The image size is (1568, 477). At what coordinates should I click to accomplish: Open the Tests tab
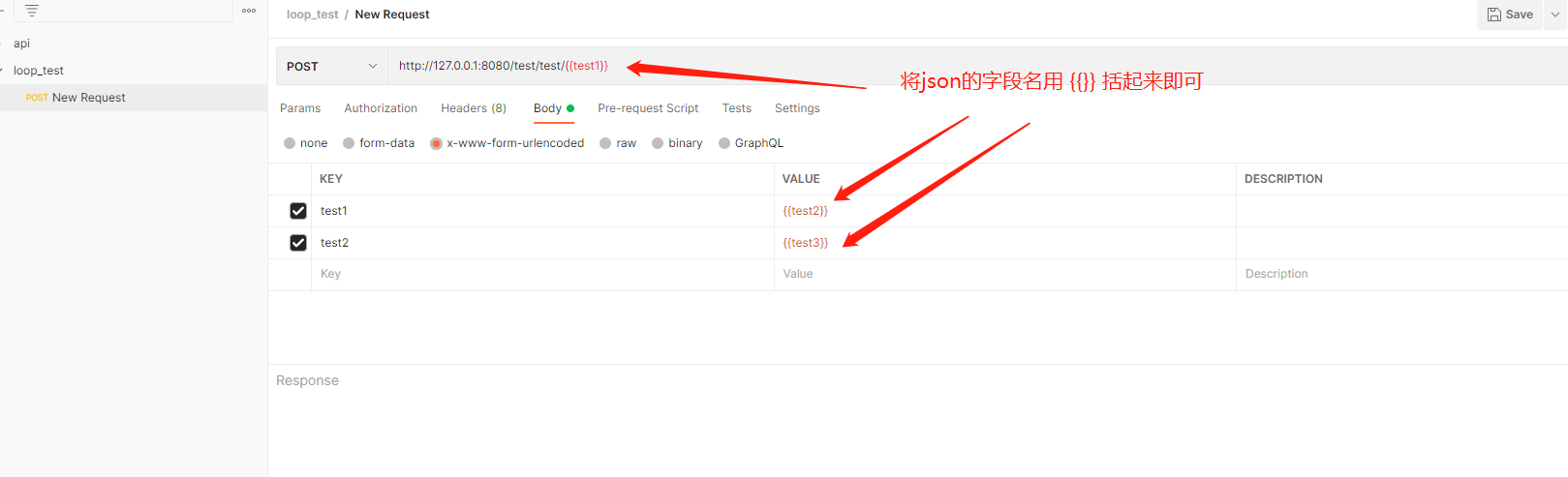[736, 108]
